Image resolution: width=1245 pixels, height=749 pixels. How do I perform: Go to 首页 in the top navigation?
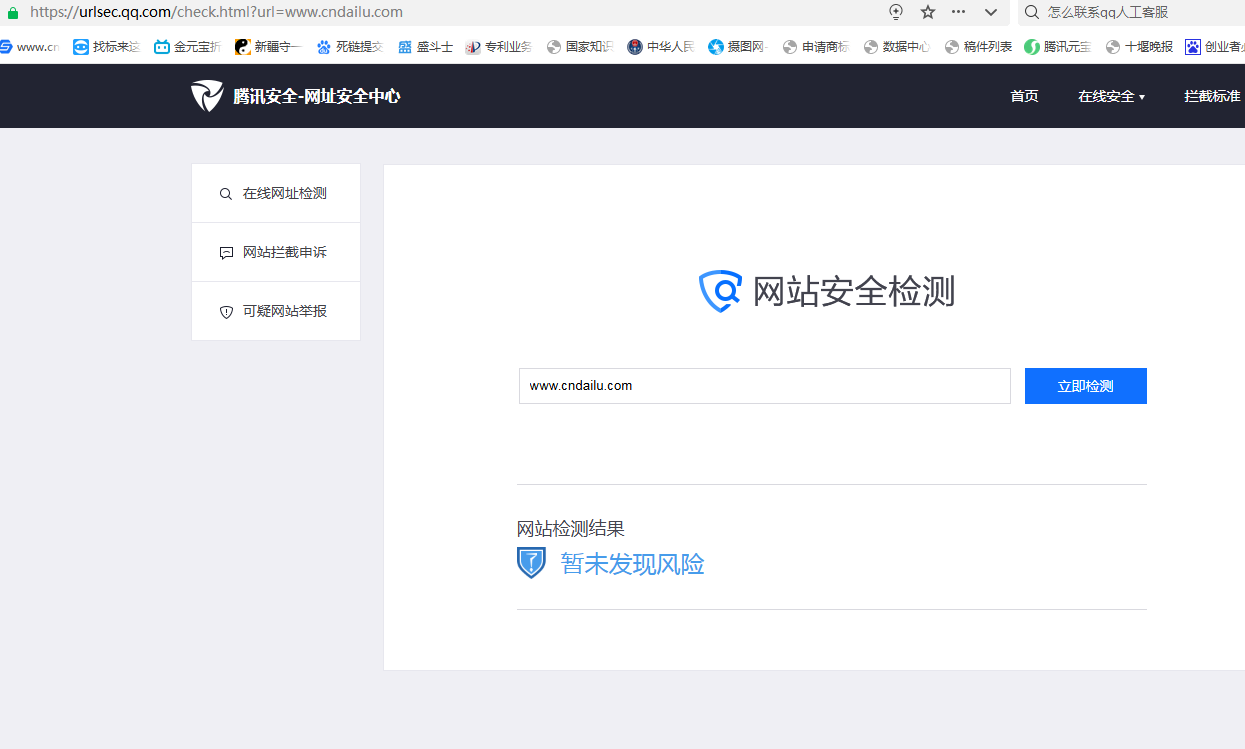pyautogui.click(x=1024, y=96)
